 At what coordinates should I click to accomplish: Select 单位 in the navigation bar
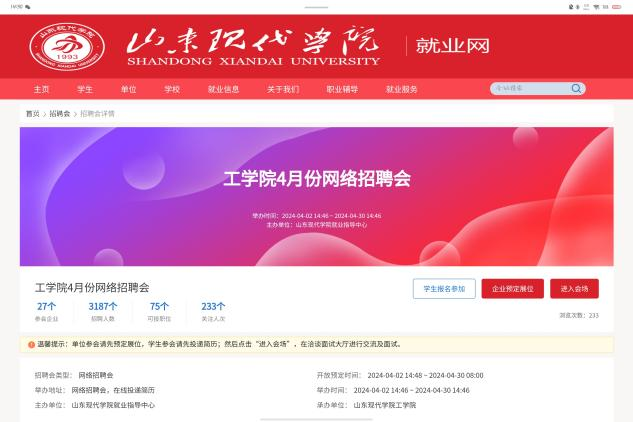click(128, 89)
